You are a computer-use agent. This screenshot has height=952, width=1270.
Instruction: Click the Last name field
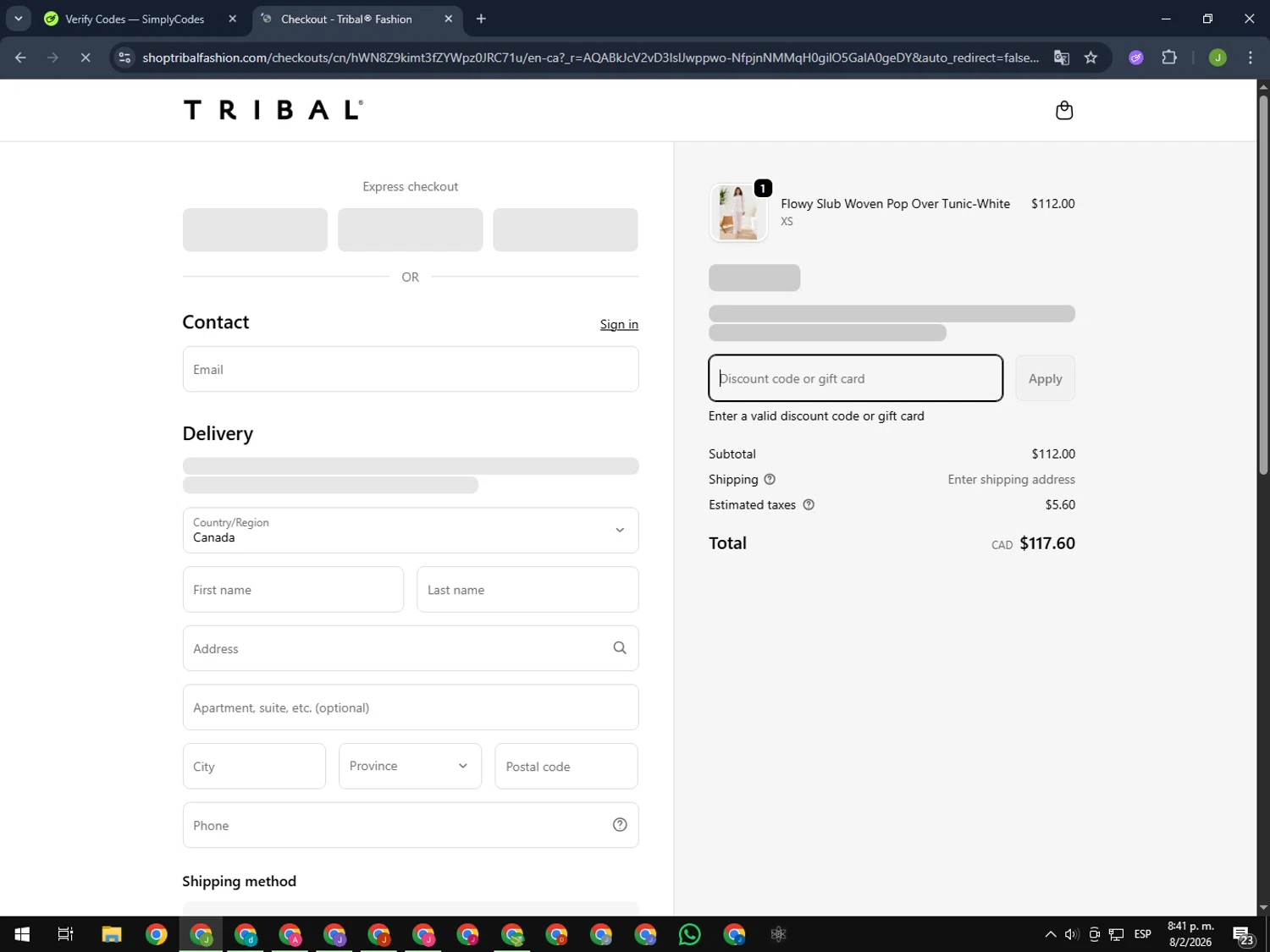click(527, 590)
